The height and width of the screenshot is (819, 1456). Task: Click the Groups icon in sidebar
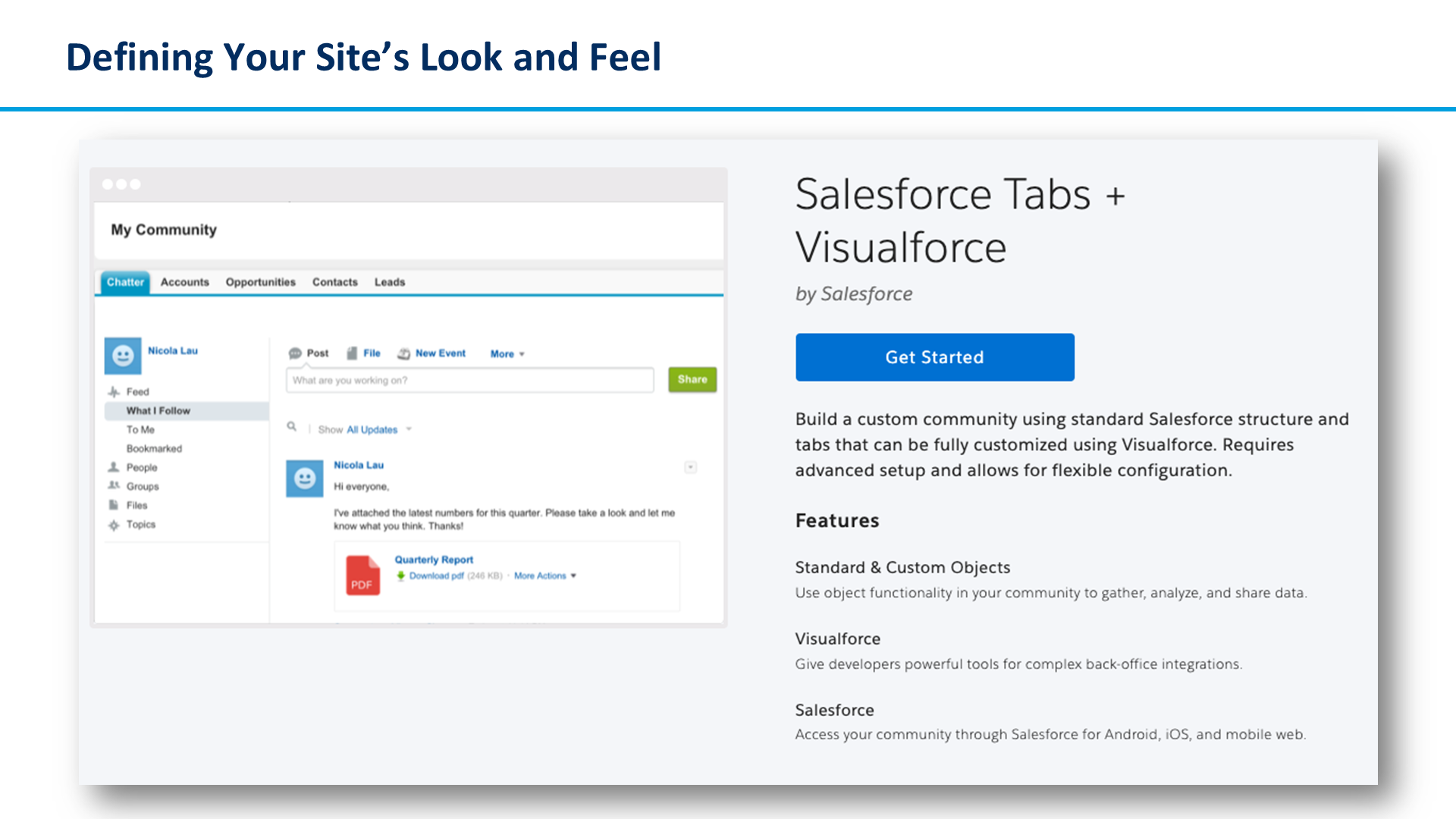pyautogui.click(x=114, y=485)
